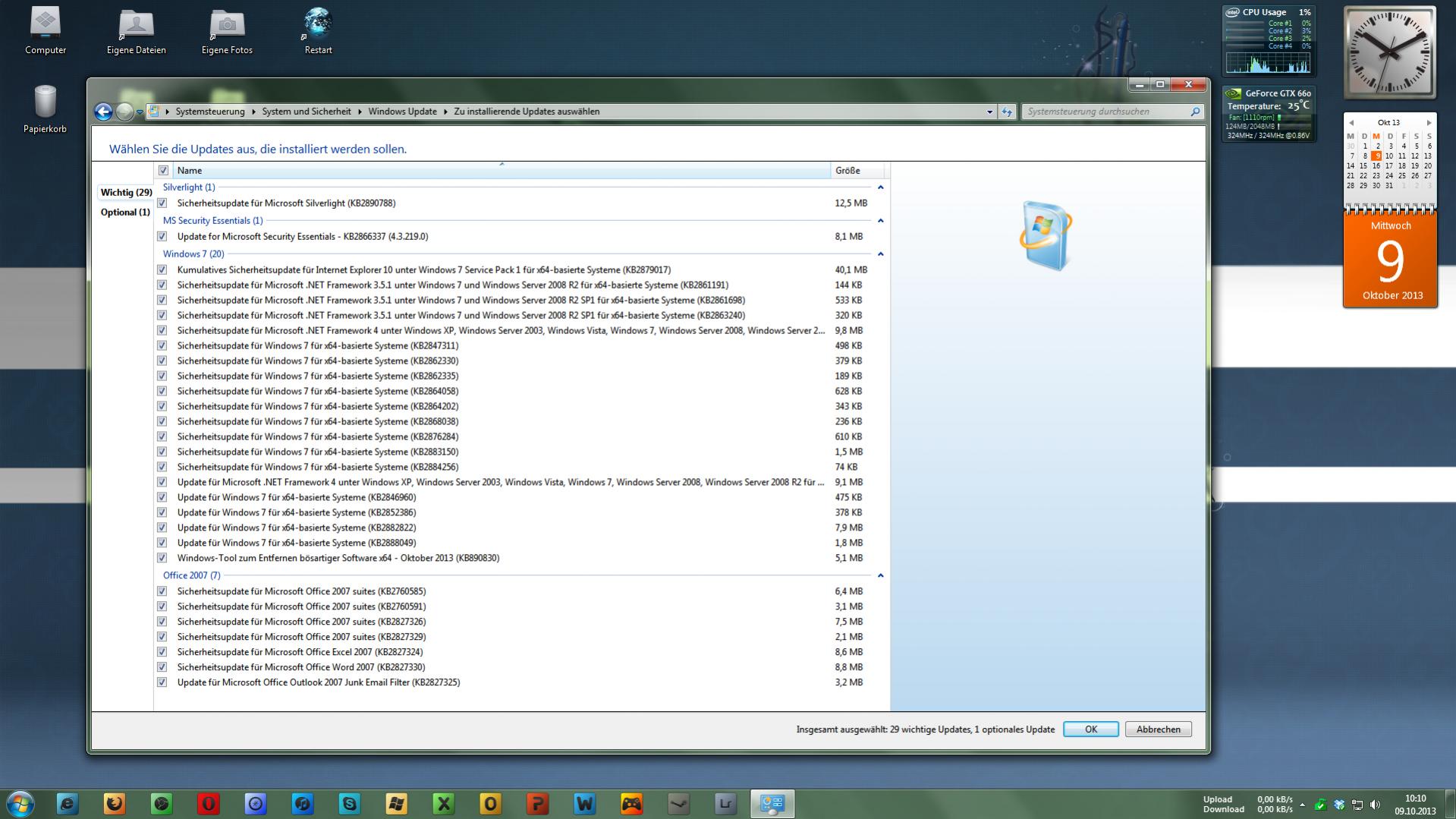Open the network tray icon
This screenshot has width=1456, height=819.
[x=1357, y=805]
